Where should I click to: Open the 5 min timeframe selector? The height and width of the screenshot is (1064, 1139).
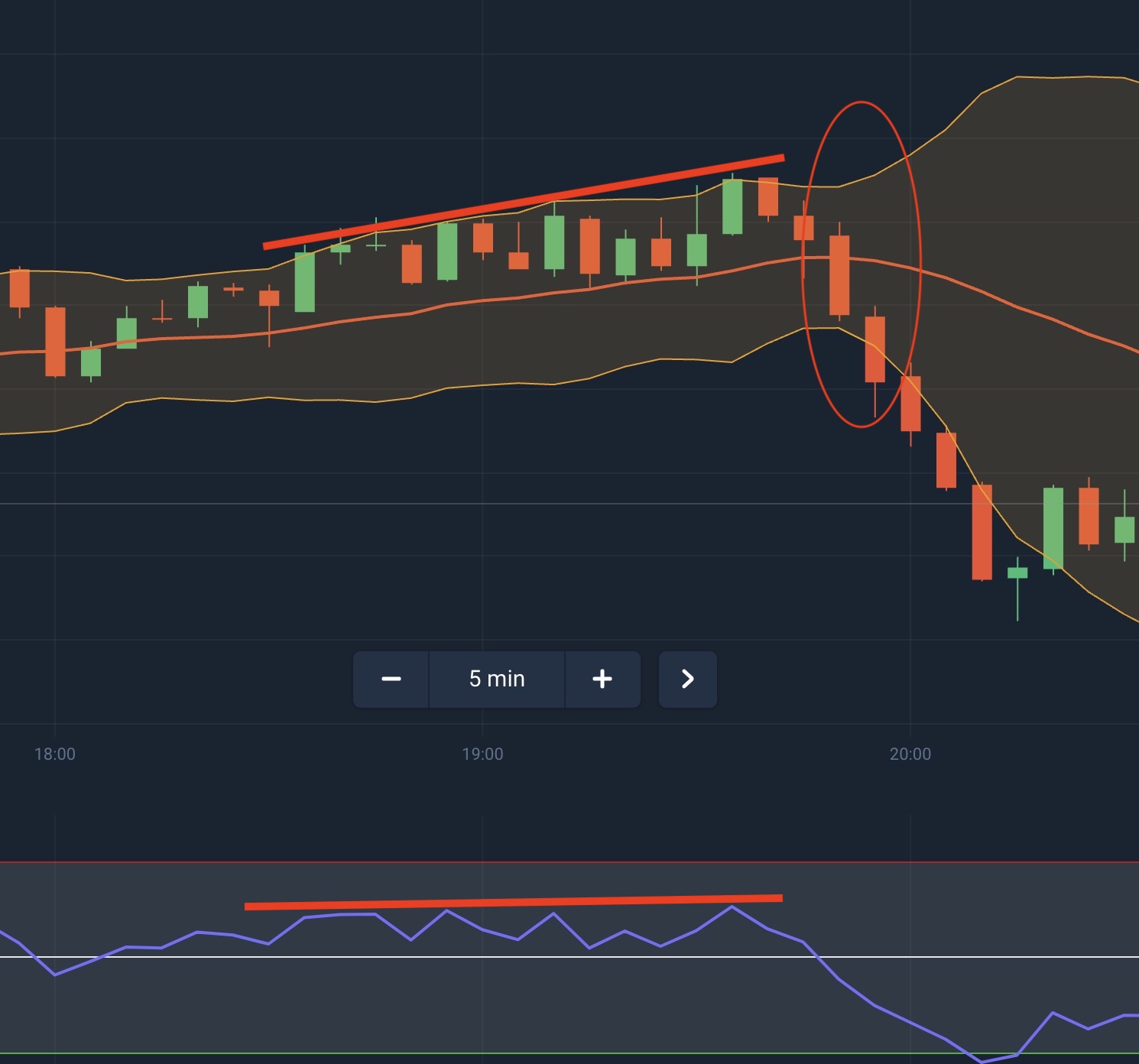[x=497, y=679]
